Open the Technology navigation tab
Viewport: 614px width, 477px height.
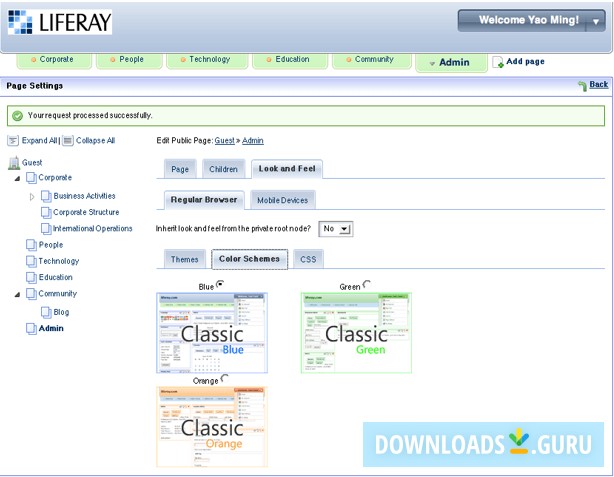207,60
